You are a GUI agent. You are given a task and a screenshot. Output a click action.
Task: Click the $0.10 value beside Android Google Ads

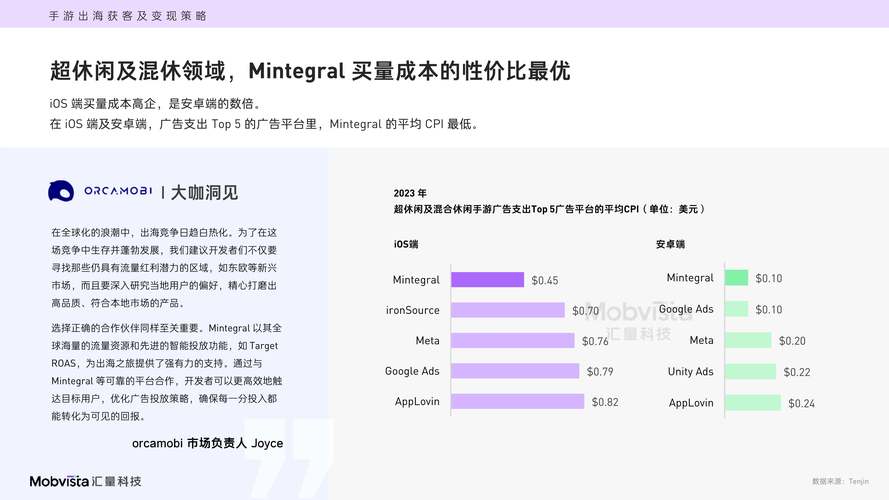[769, 310]
